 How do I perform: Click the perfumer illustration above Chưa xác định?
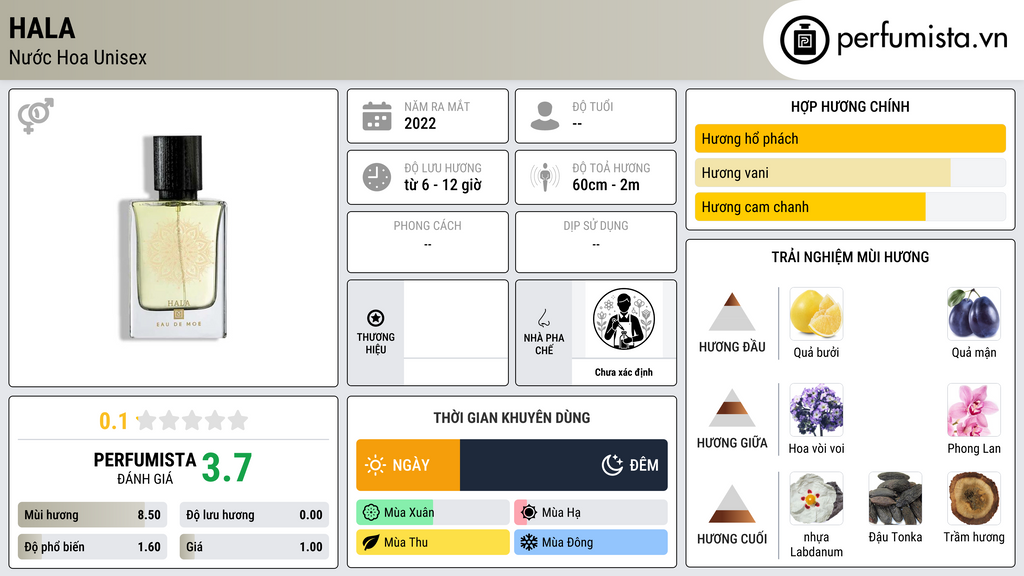click(624, 319)
